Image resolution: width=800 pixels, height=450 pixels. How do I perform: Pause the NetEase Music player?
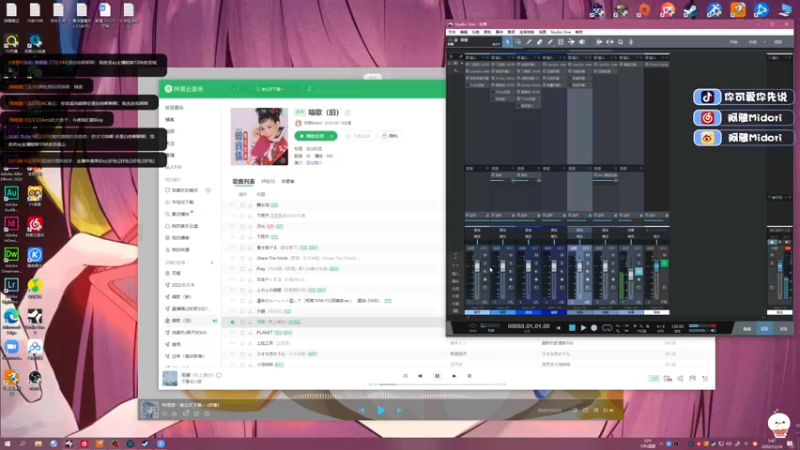point(437,376)
